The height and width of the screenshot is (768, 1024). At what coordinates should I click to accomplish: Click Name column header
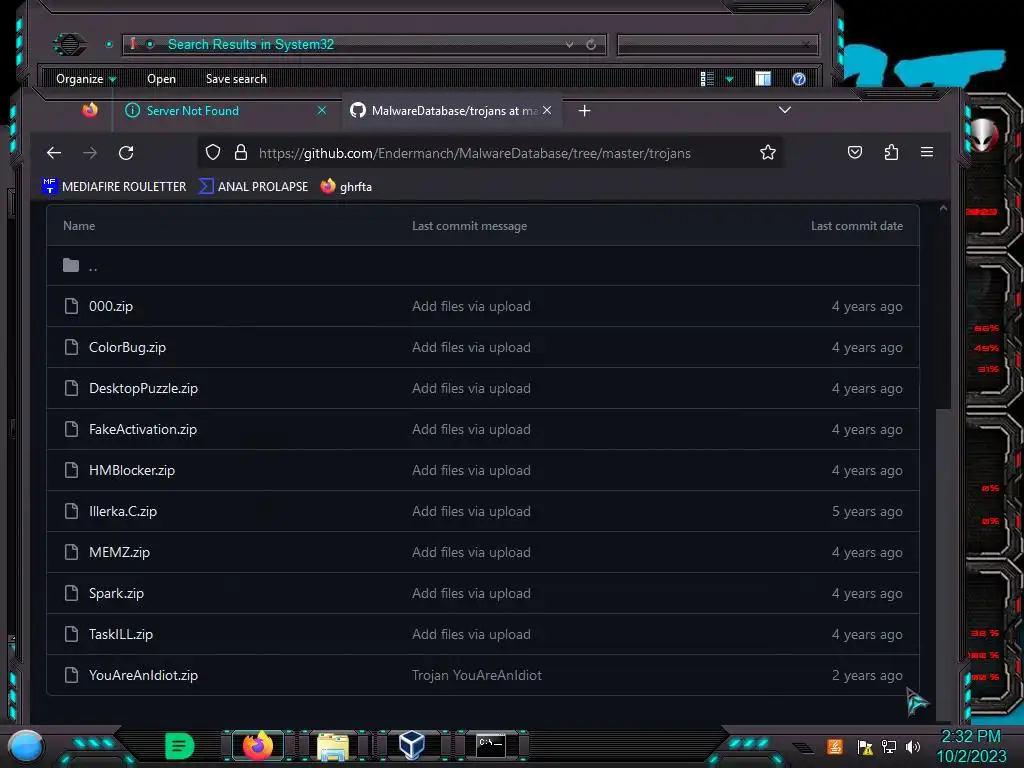point(79,226)
